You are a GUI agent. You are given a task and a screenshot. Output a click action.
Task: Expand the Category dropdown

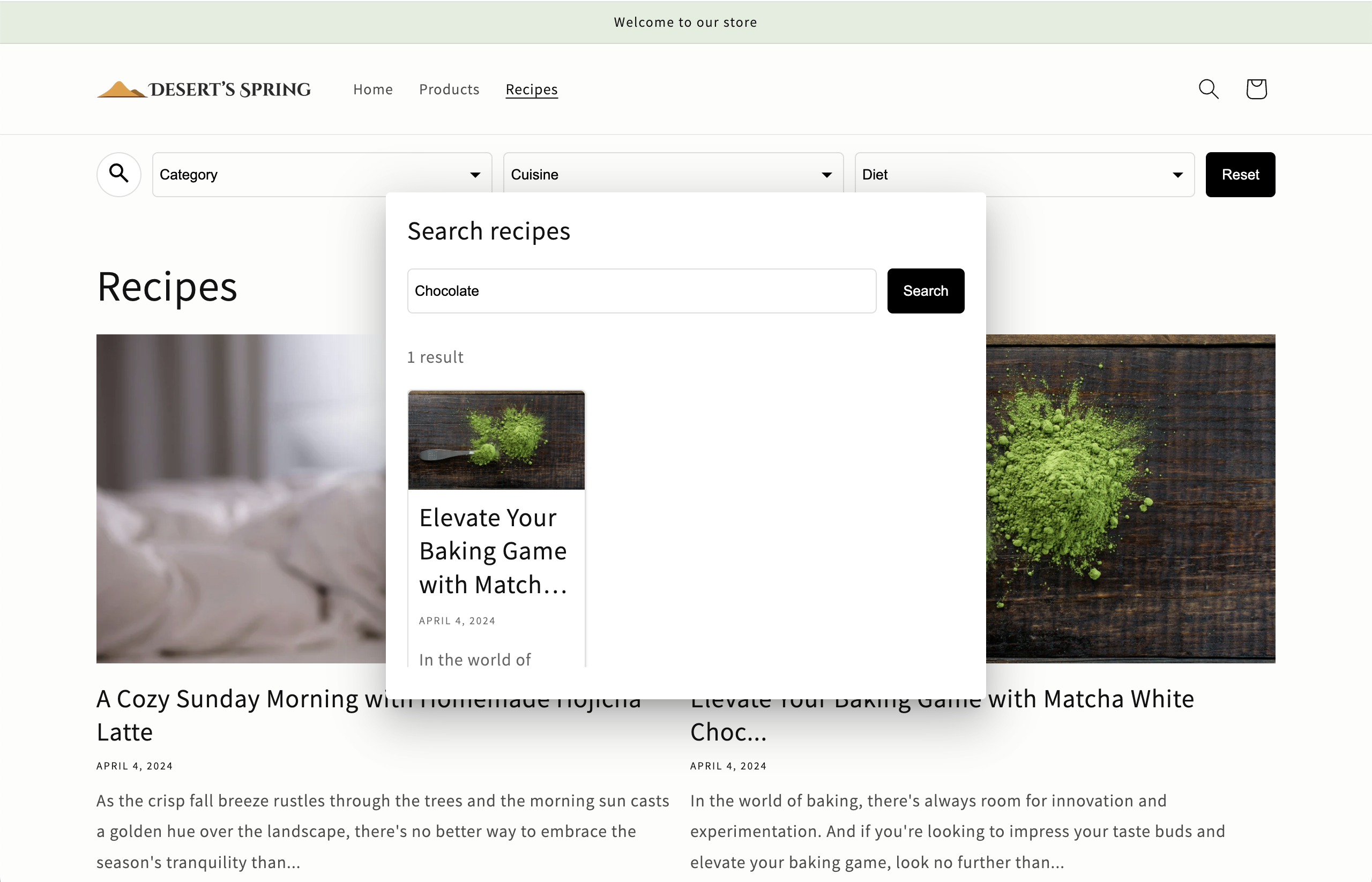(322, 174)
